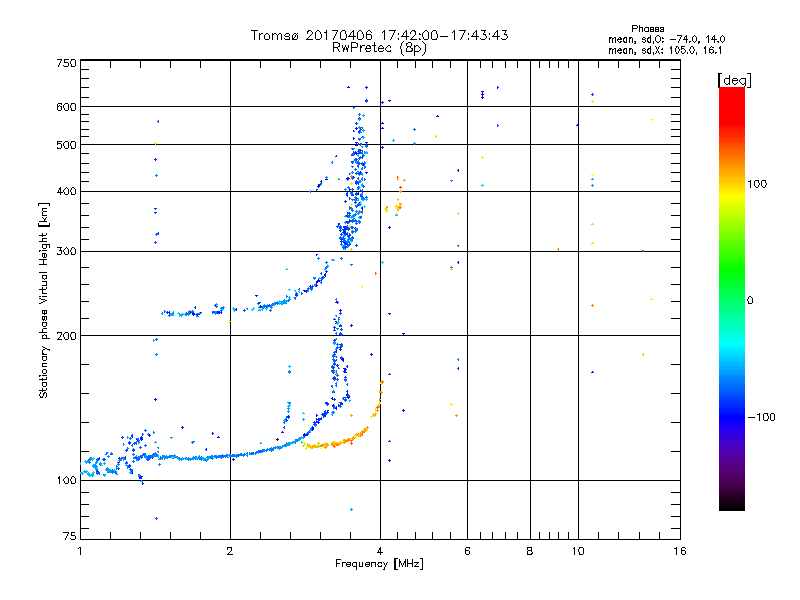Viewport: 800px width, 600px height.
Task: Select the '[deg]' colorbar unit label
Action: tap(734, 80)
